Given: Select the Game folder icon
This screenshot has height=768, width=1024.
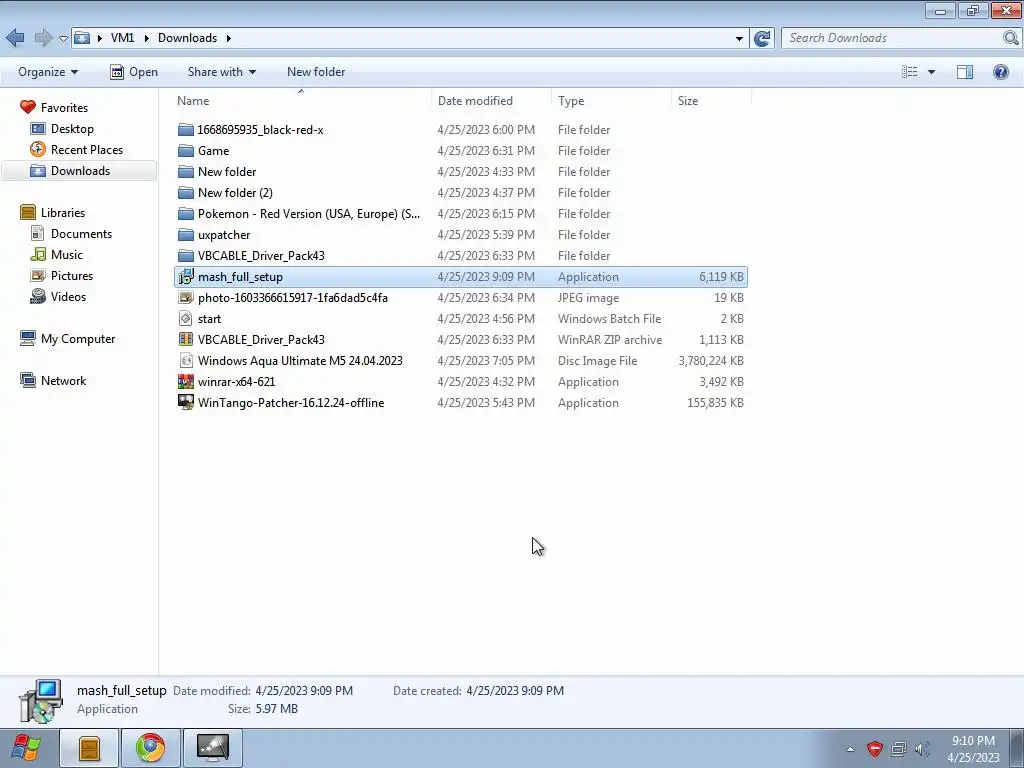Looking at the screenshot, I should 186,151.
